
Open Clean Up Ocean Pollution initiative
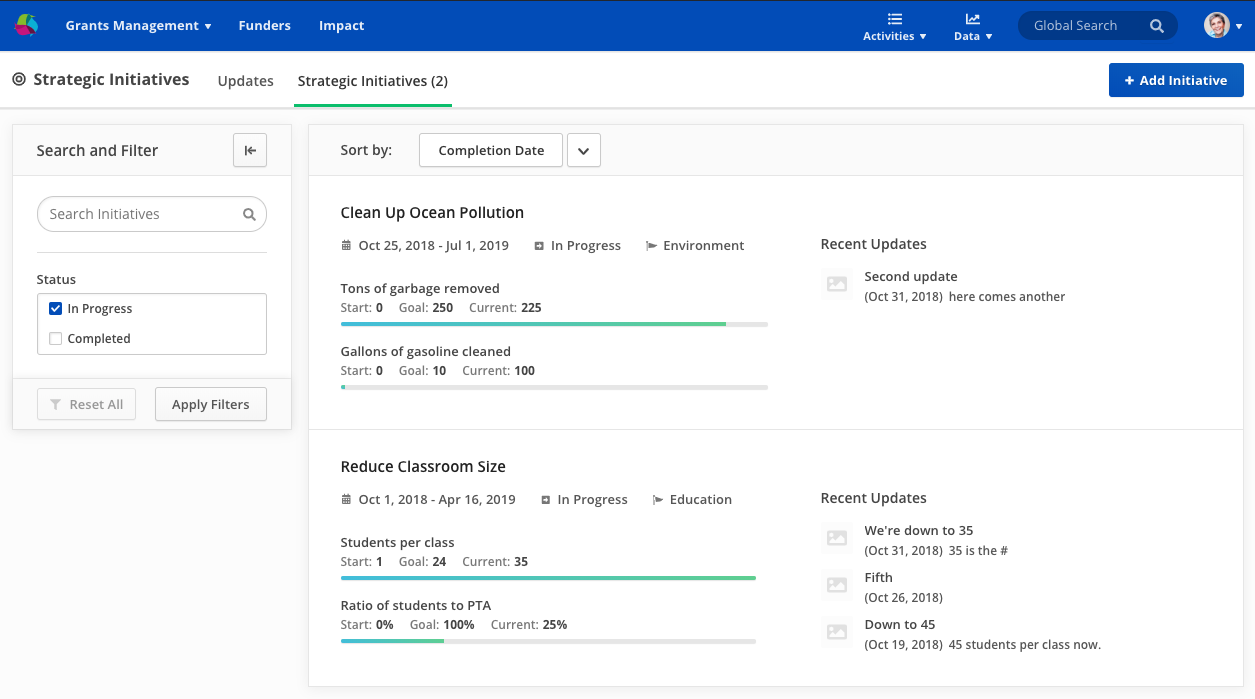432,212
